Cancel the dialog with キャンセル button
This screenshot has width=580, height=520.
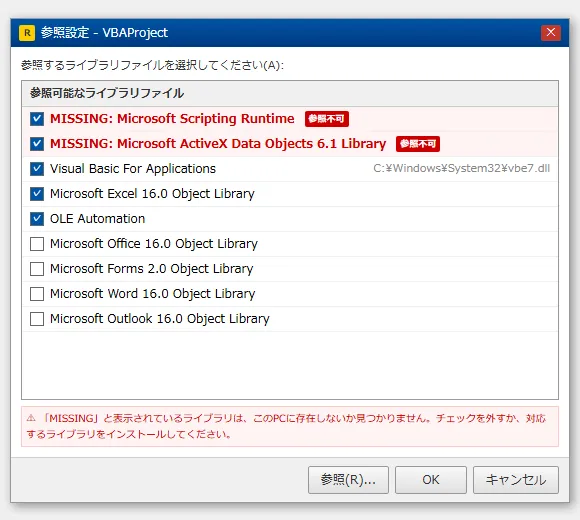coord(516,480)
